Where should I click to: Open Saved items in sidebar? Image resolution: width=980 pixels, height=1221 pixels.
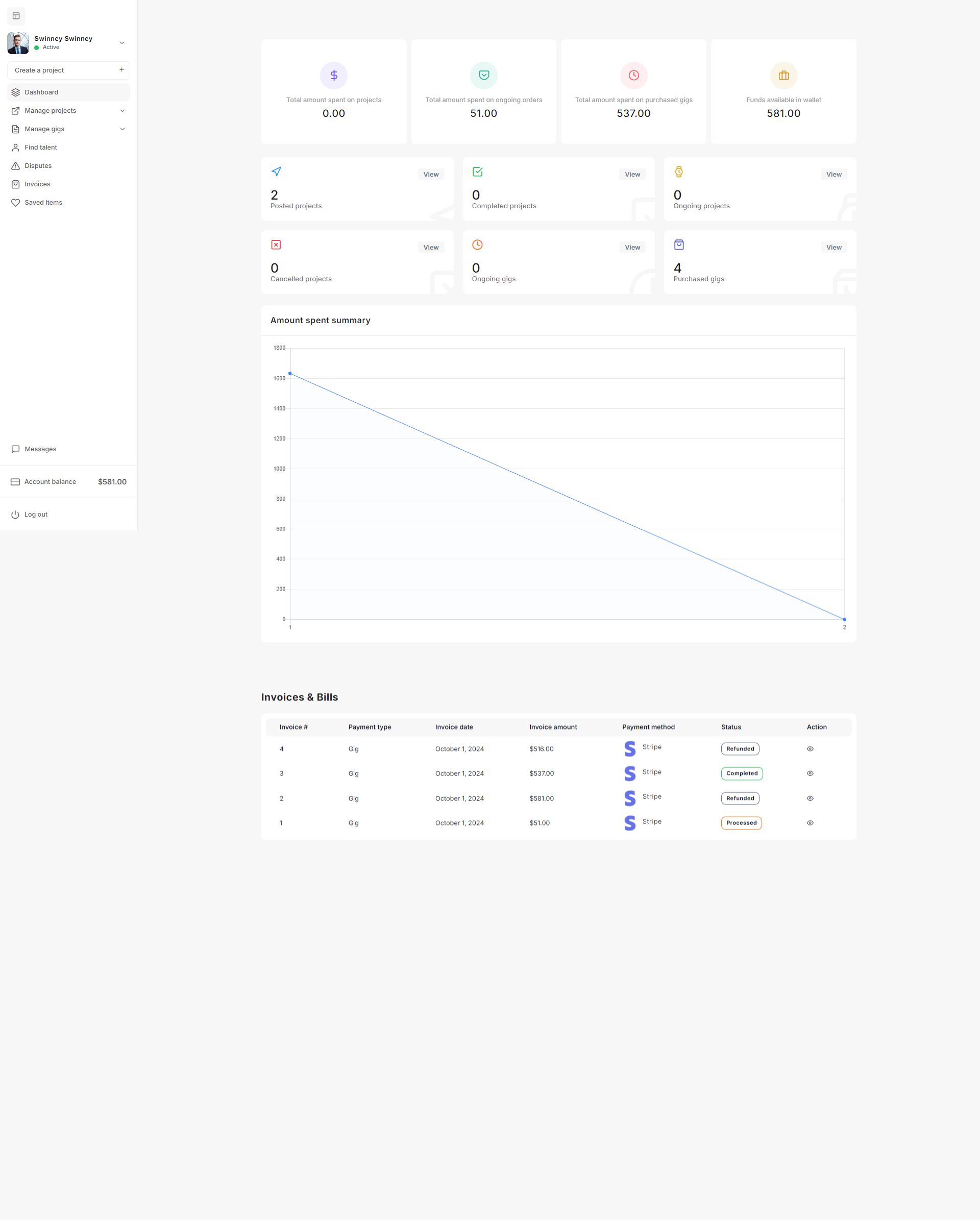coord(43,203)
